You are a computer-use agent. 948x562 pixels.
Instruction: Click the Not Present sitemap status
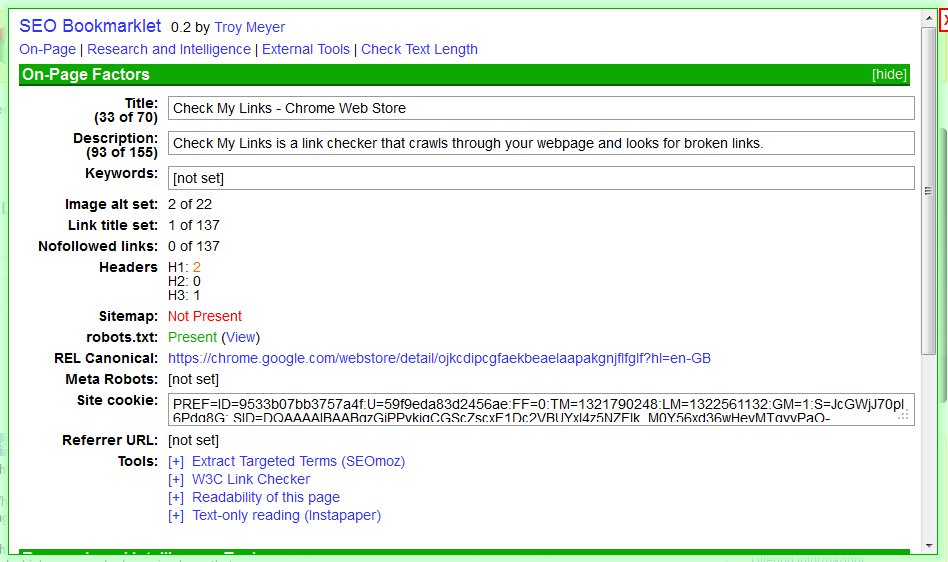pos(205,316)
